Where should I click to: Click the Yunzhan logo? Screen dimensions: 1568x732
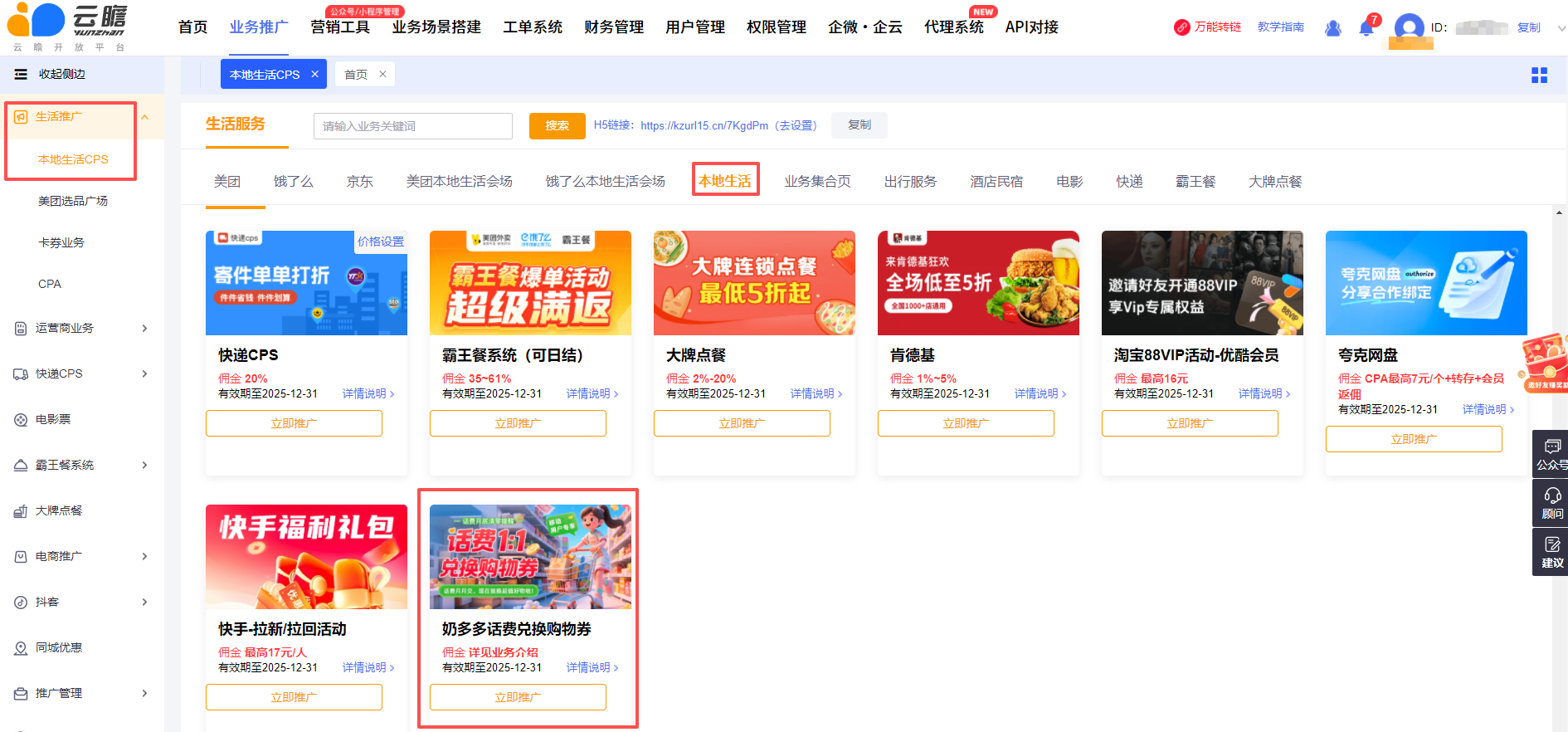tap(68, 27)
